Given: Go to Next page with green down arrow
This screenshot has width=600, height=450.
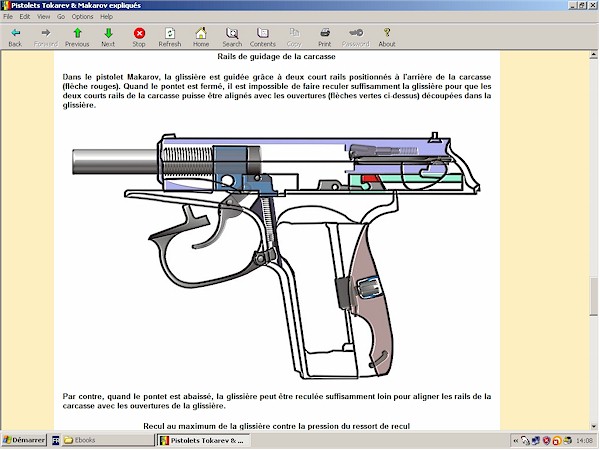Looking at the screenshot, I should pos(108,37).
